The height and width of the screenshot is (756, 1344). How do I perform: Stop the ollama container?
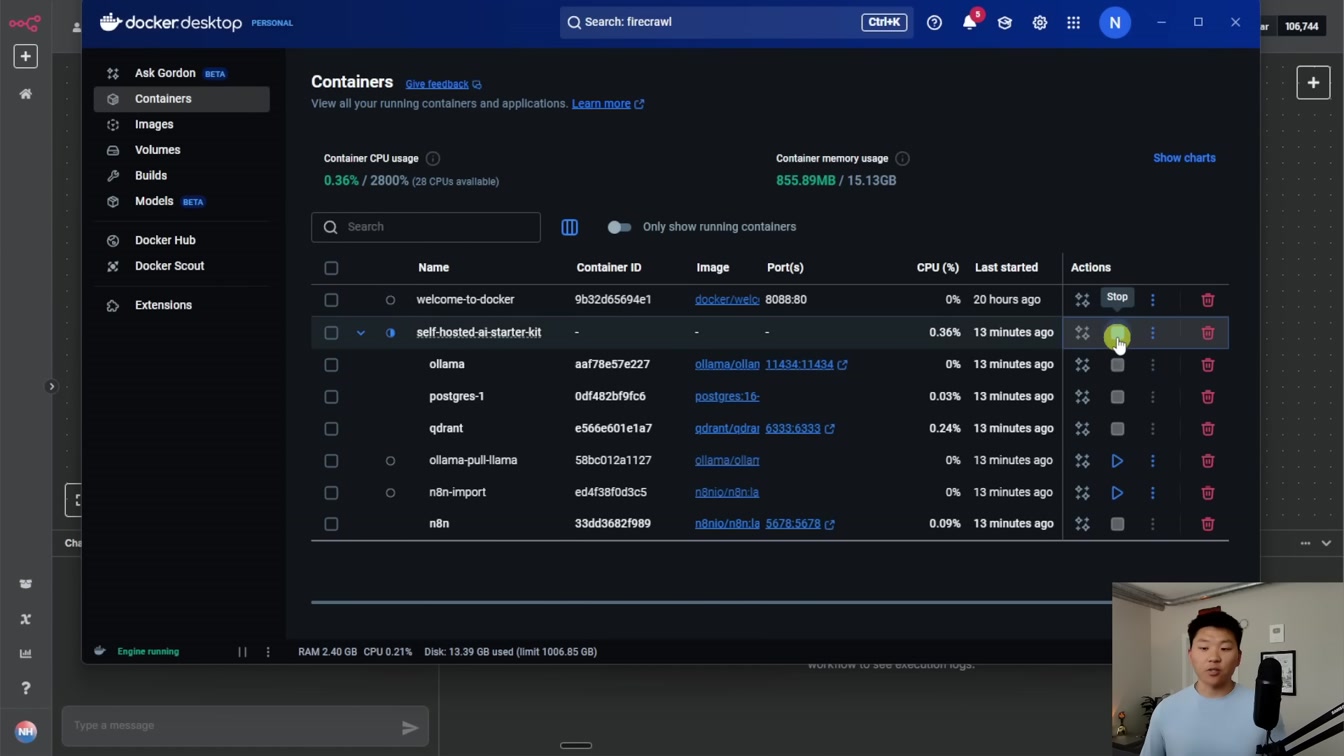(1117, 365)
